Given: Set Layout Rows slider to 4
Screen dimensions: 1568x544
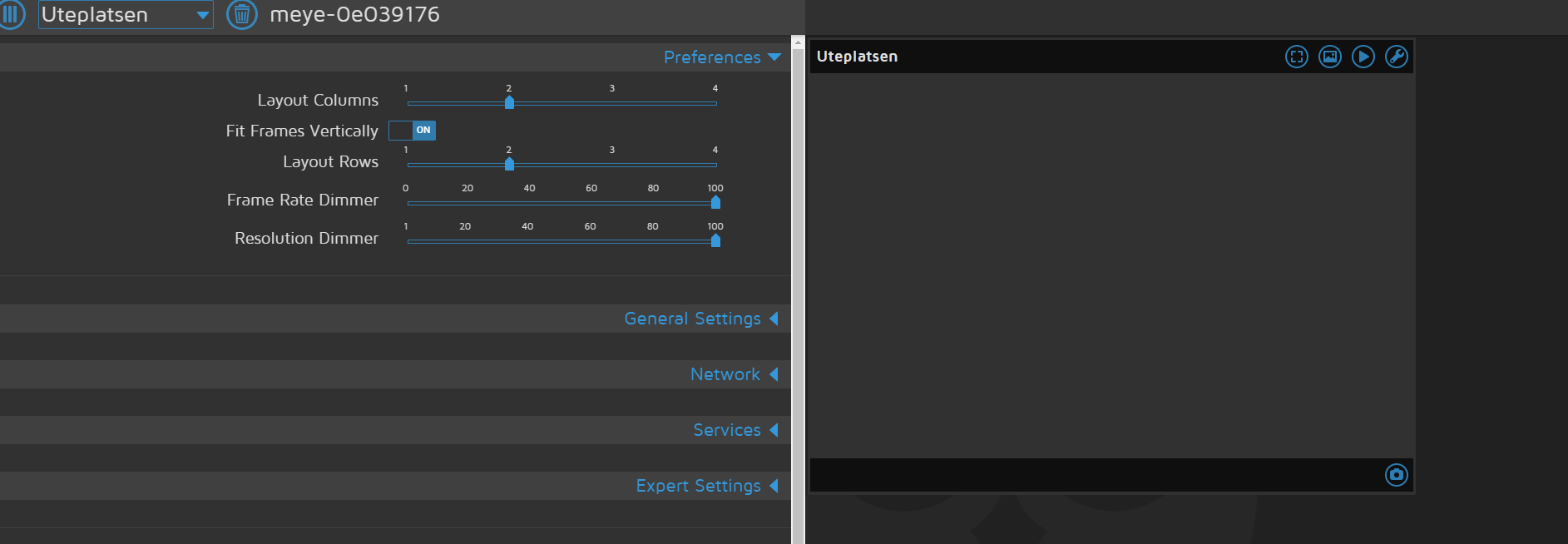Looking at the screenshot, I should coord(715,165).
